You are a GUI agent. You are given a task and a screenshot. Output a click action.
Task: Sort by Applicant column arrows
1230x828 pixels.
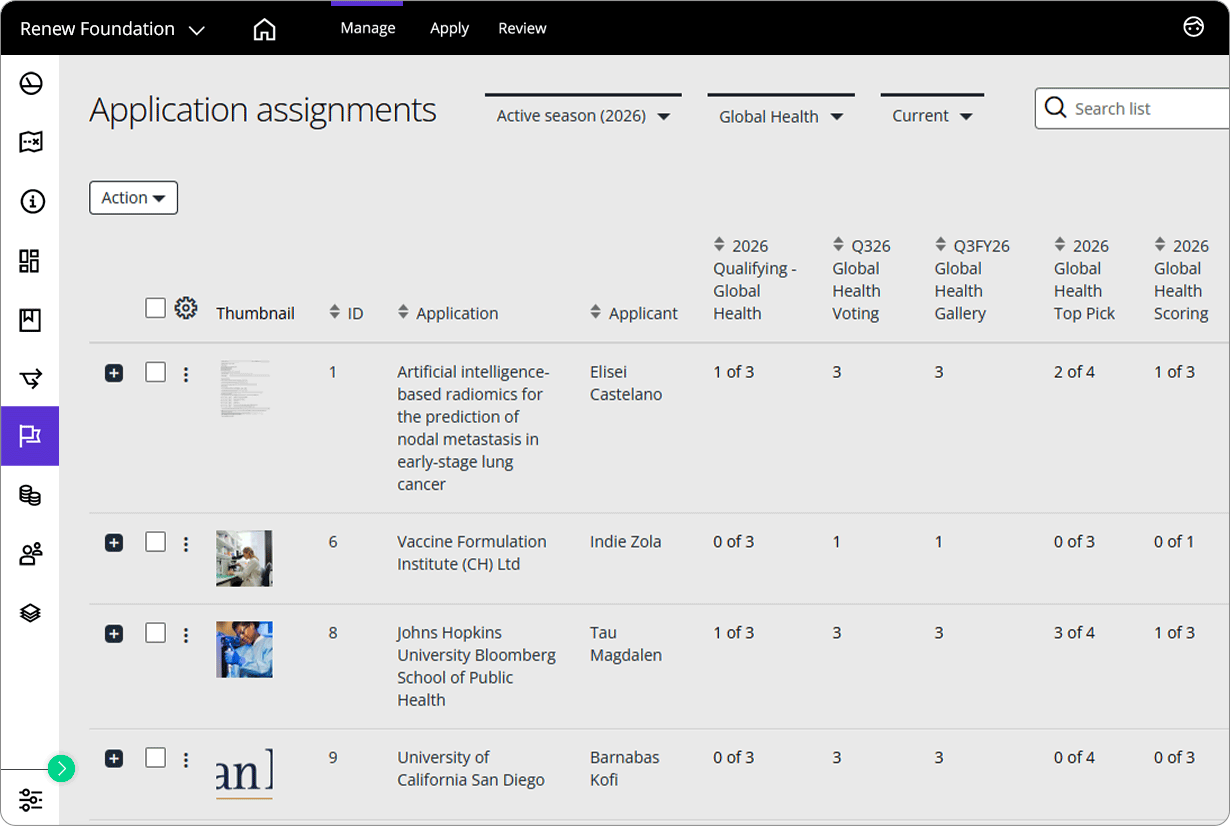click(x=596, y=312)
